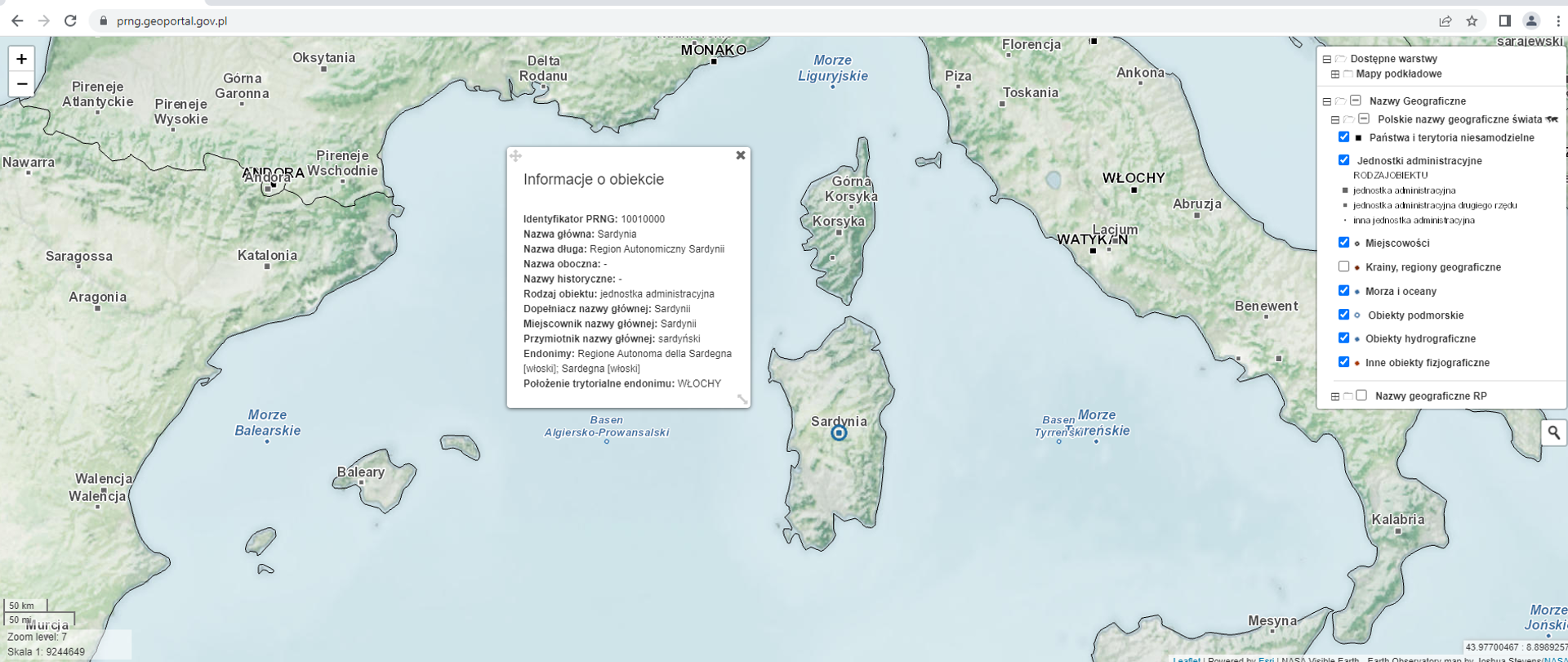The width and height of the screenshot is (1568, 662).
Task: View site security lock info
Action: pyautogui.click(x=103, y=21)
